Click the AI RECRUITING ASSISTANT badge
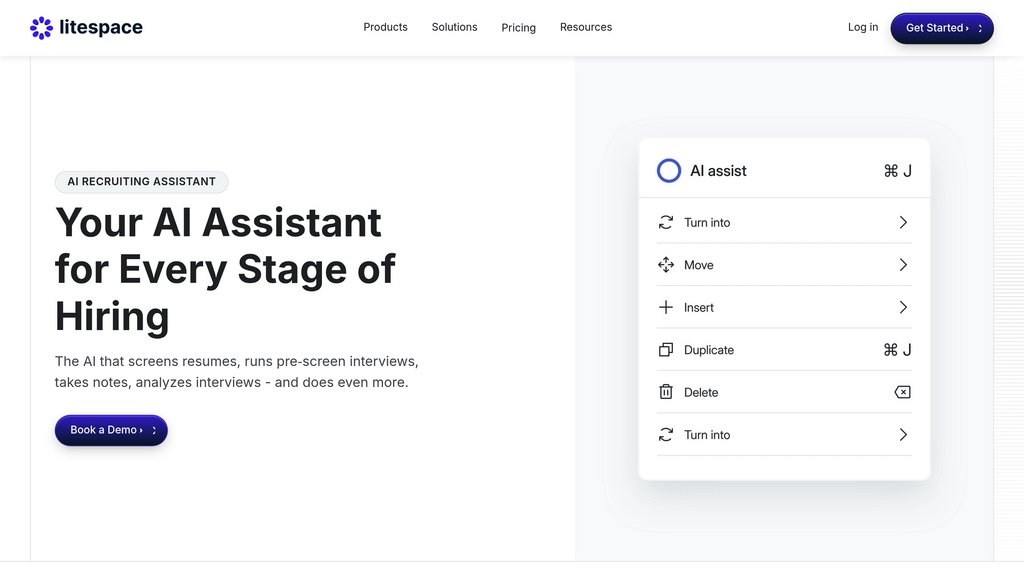 (141, 182)
